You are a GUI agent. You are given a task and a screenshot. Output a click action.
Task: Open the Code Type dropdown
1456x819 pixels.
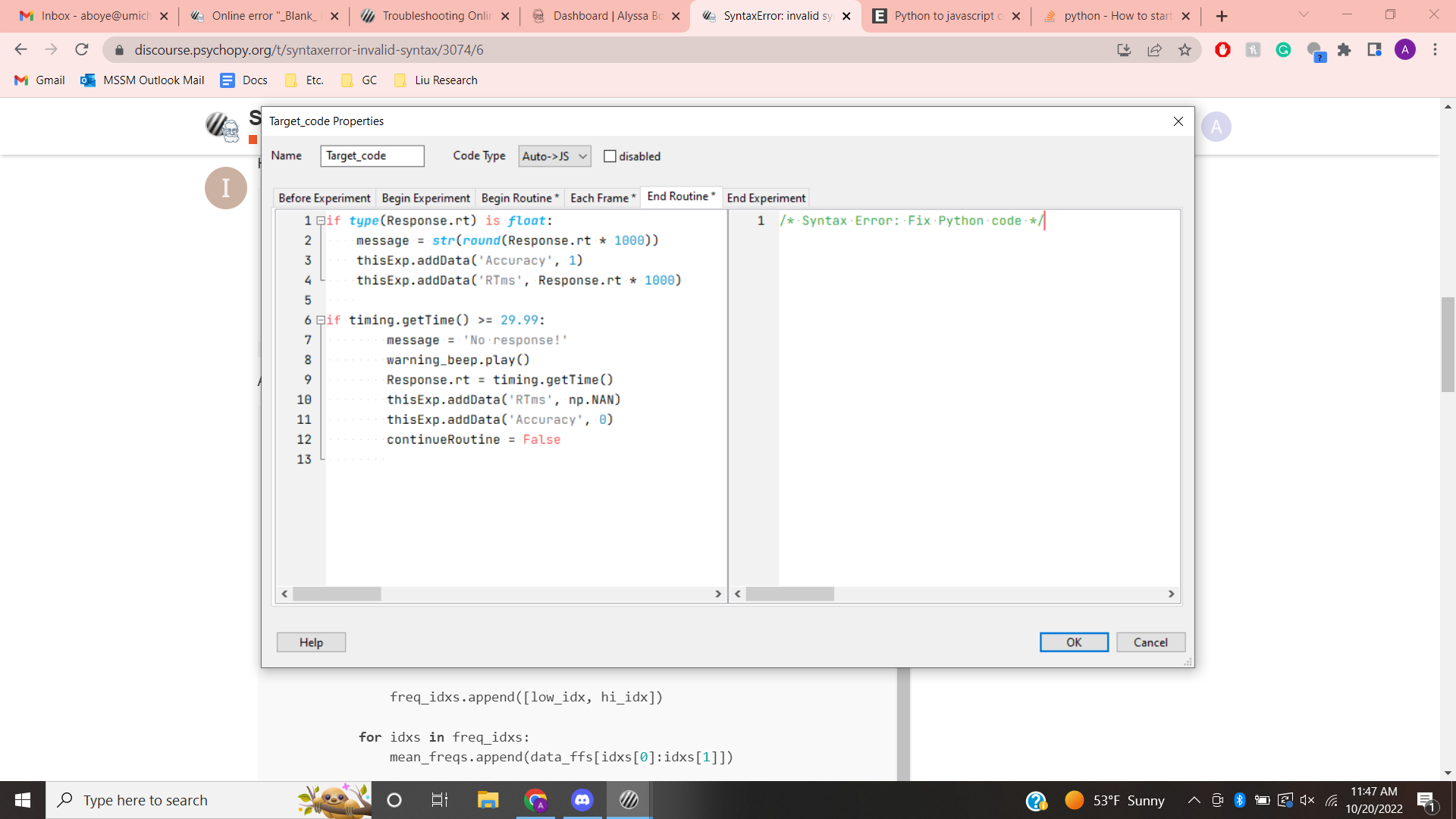tap(554, 156)
